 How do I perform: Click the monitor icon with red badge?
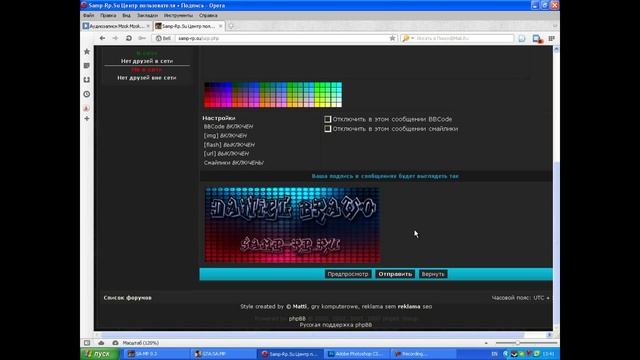[537, 39]
